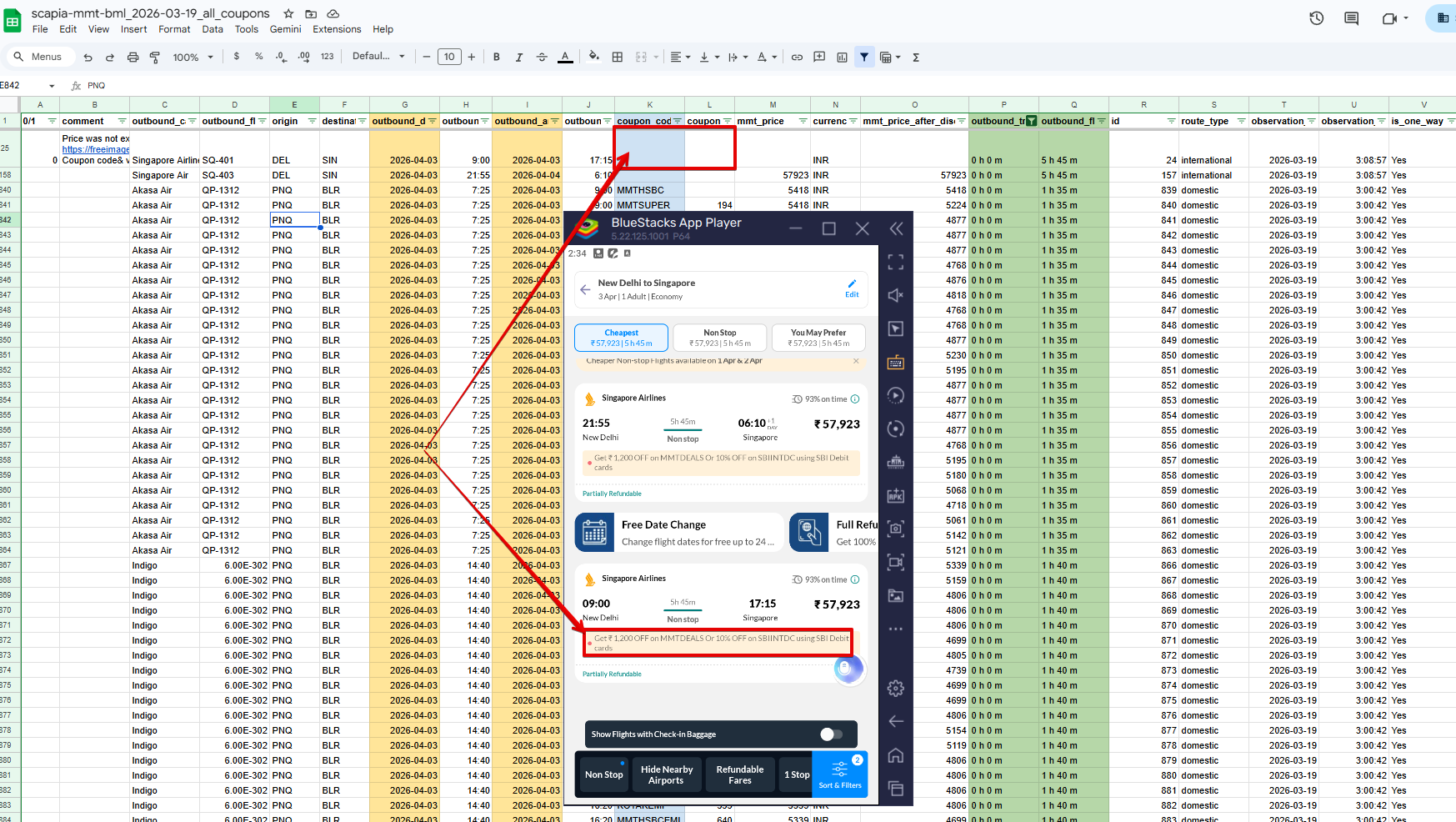Screen dimensions: 1456x822
Task: Open the File menu
Action: click(40, 29)
